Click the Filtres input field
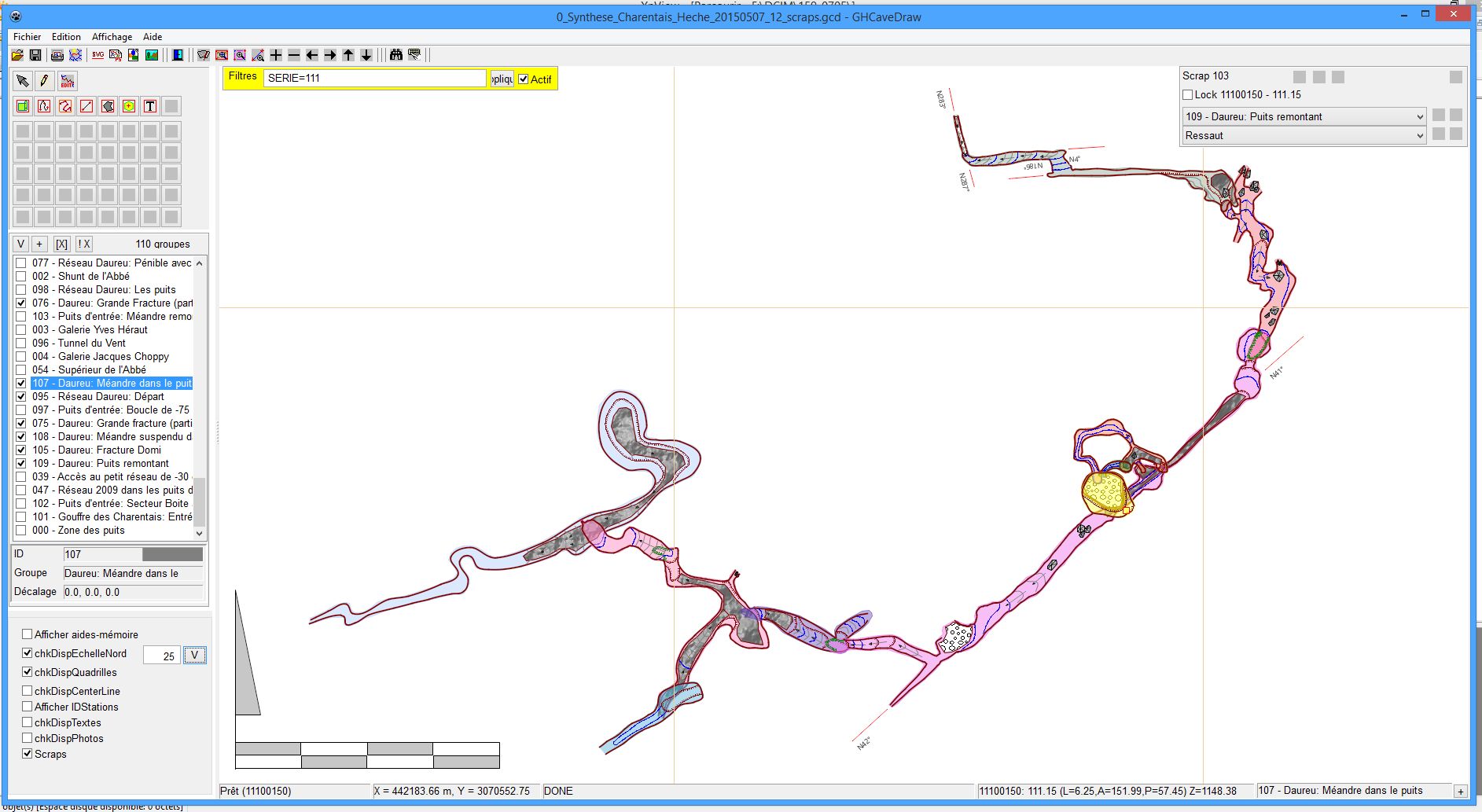This screenshot has height=812, width=1482. point(375,78)
